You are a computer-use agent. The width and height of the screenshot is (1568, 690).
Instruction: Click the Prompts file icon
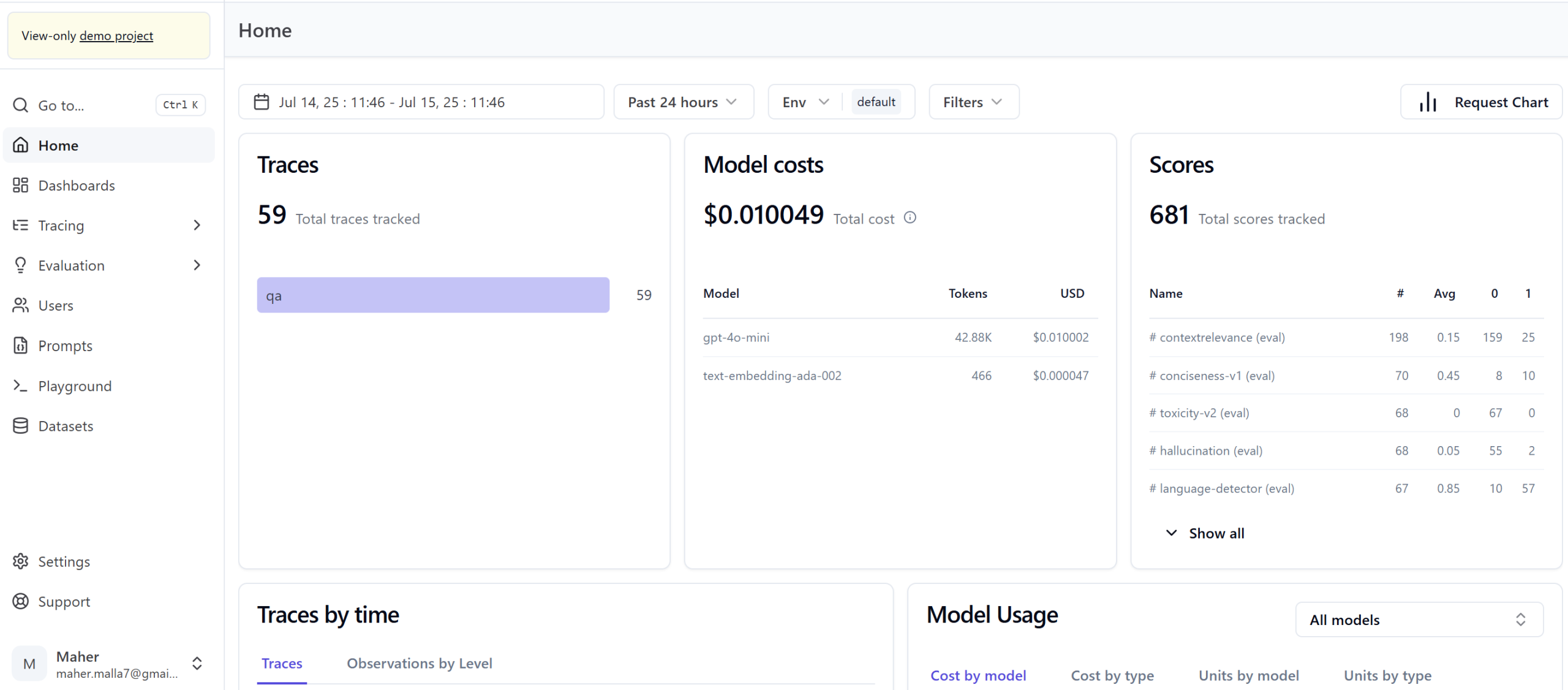coord(20,346)
